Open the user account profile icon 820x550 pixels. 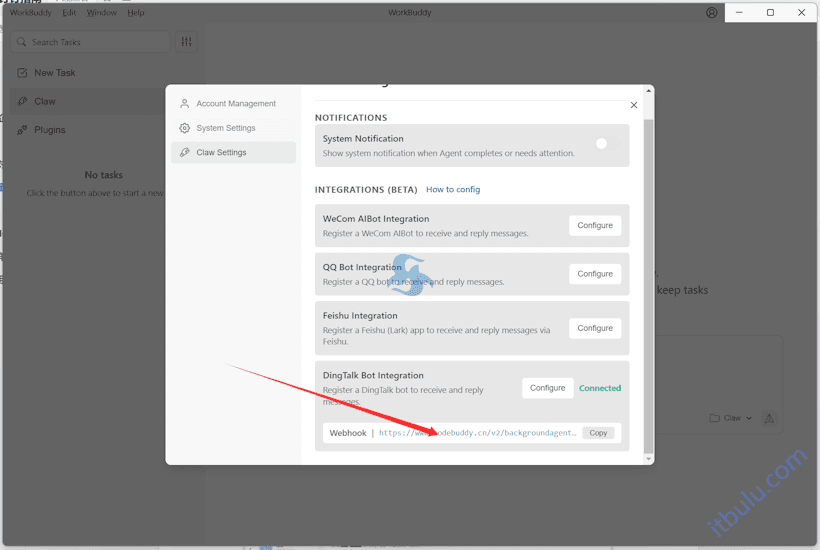point(711,13)
